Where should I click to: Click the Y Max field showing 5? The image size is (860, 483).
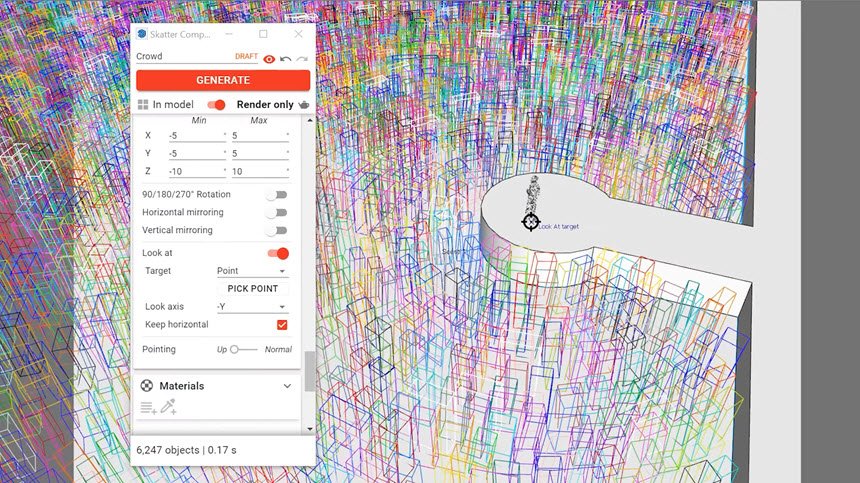[x=260, y=154]
